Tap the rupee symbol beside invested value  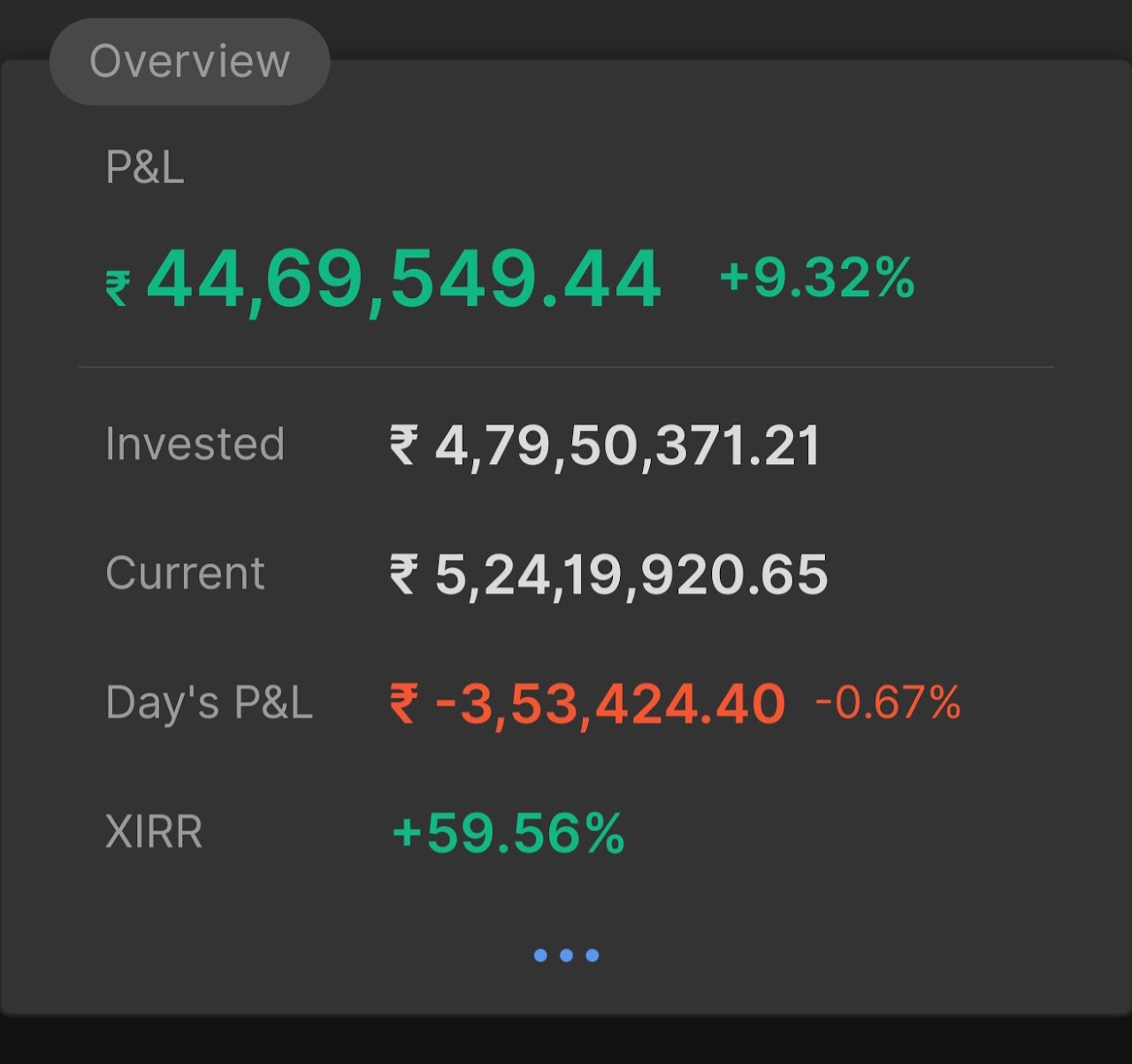point(403,444)
